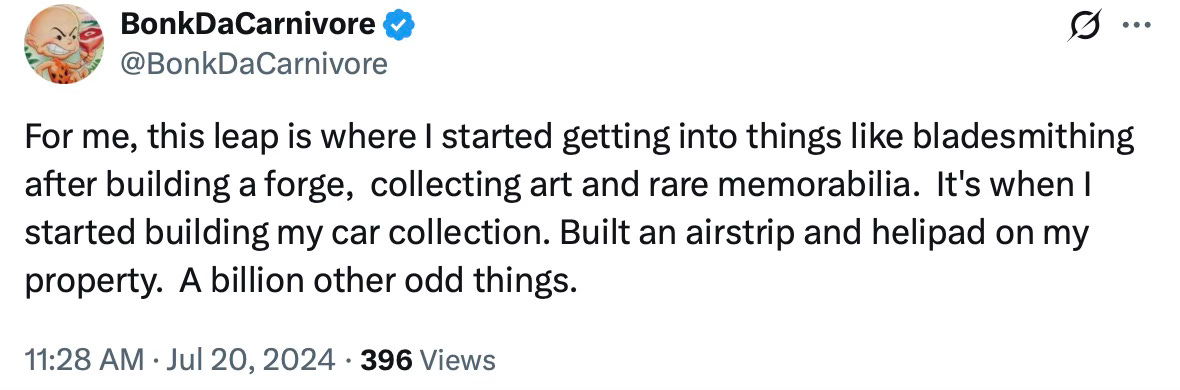Click the blue verified checkmark badge

click(x=399, y=26)
